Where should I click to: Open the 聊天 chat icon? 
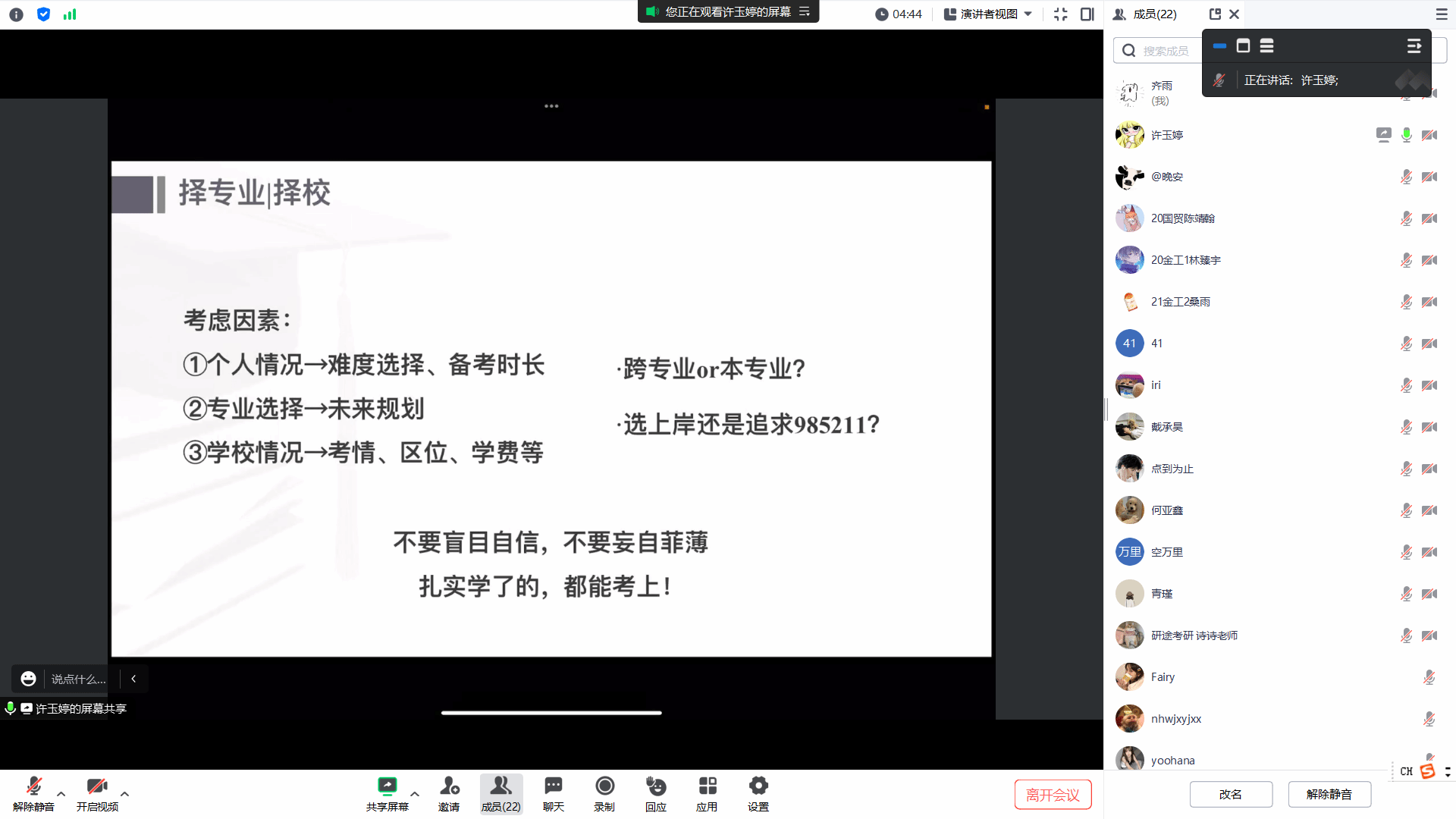pos(553,786)
